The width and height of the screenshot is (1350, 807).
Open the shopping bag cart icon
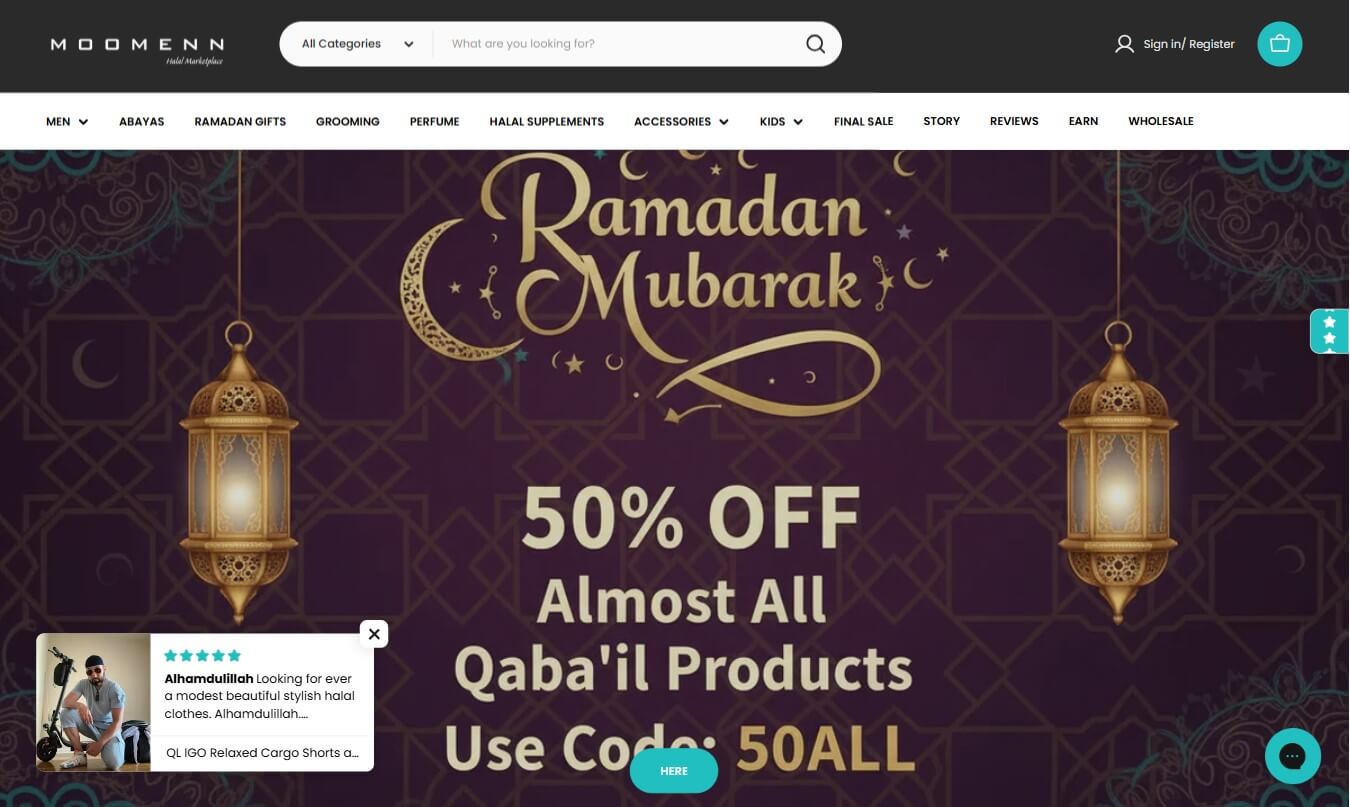(x=1279, y=44)
